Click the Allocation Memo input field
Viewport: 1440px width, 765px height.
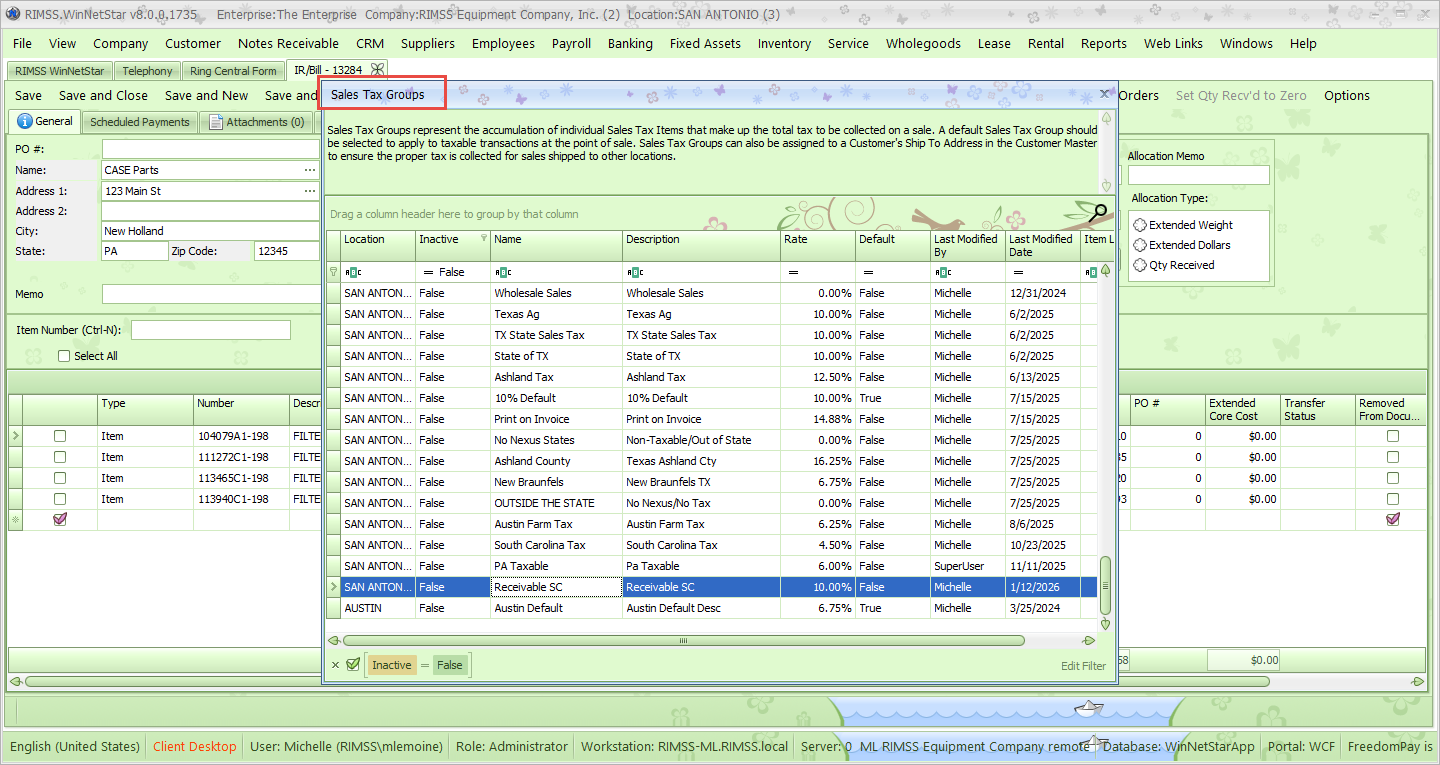[x=1198, y=175]
